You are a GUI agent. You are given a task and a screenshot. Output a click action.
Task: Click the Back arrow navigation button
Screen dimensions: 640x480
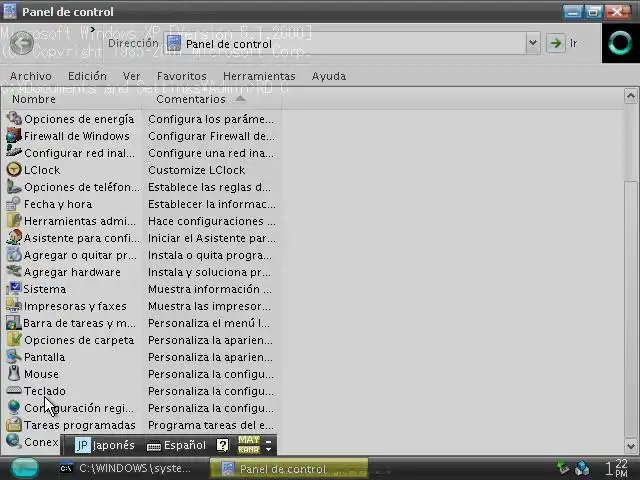pyautogui.click(x=22, y=42)
